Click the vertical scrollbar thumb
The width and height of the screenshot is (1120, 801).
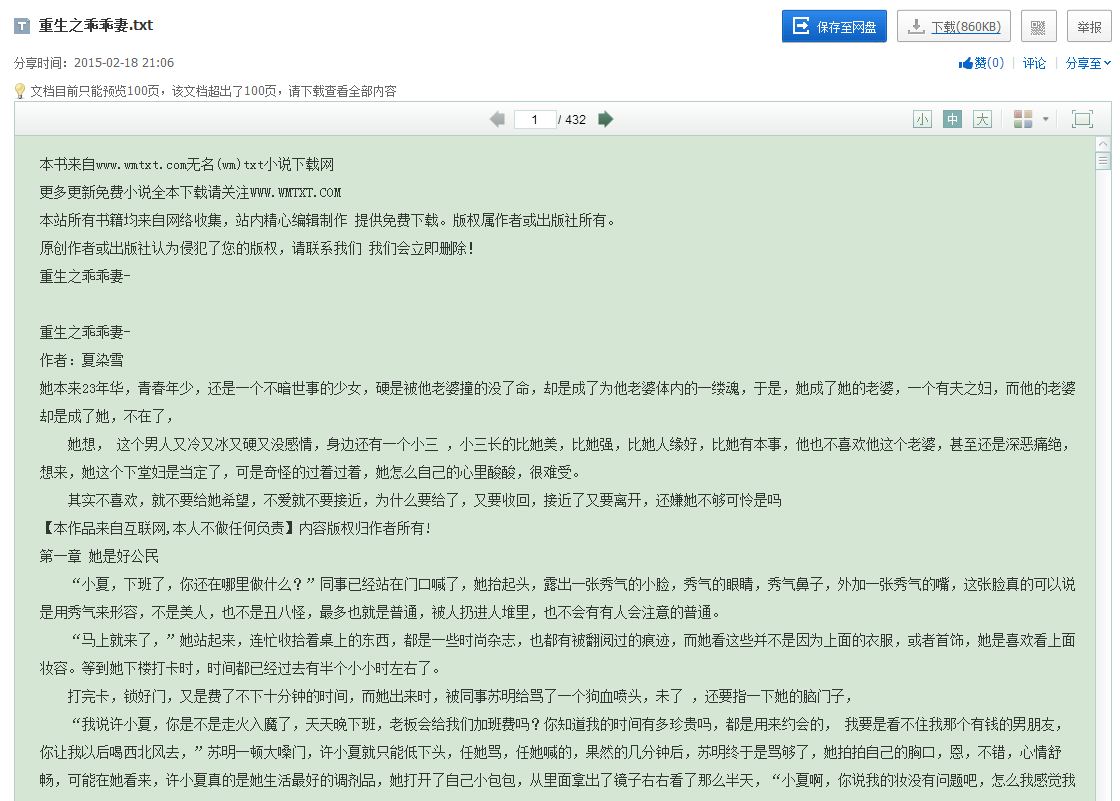[1103, 161]
